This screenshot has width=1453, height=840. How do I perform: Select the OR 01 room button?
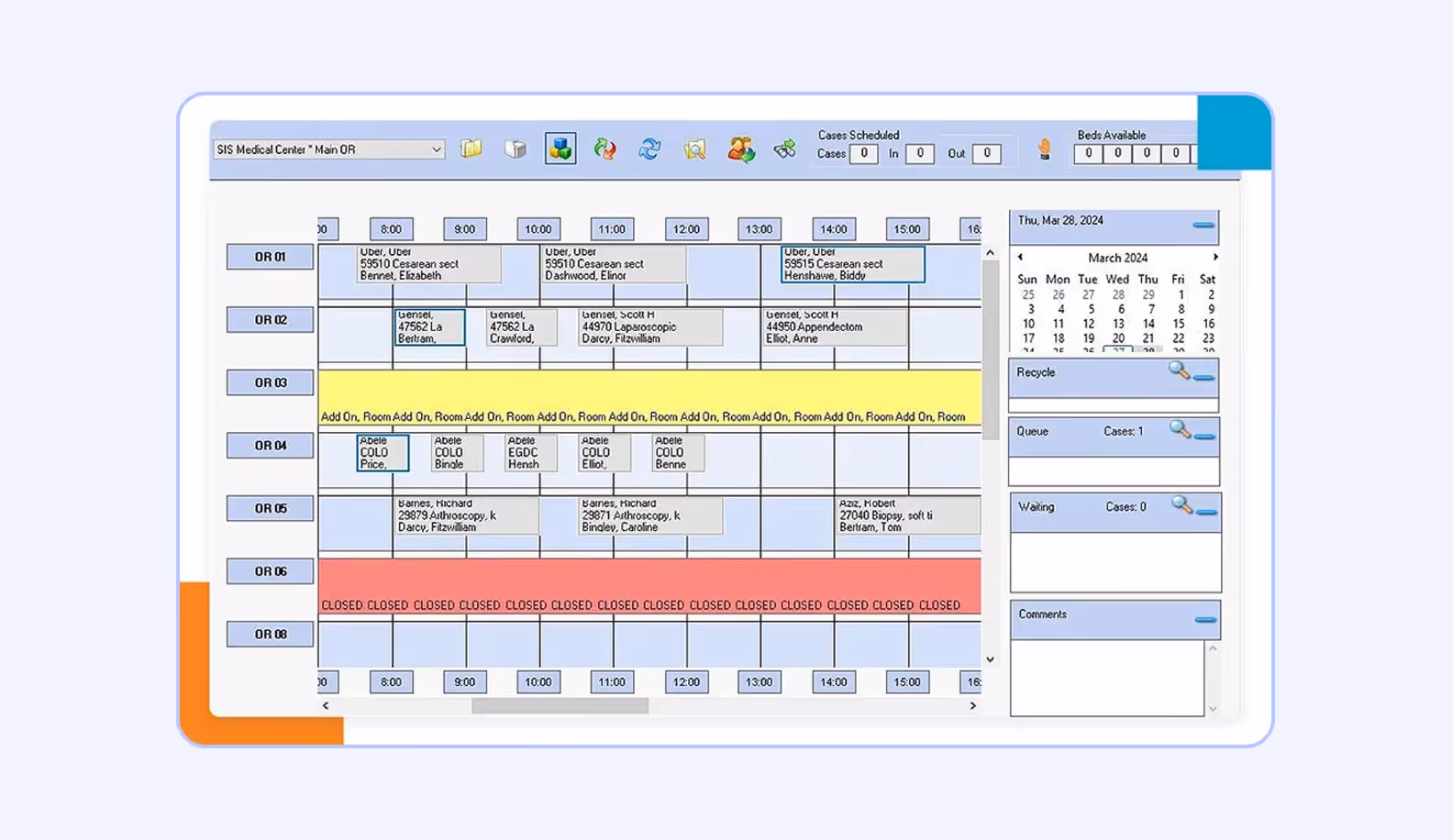click(271, 257)
